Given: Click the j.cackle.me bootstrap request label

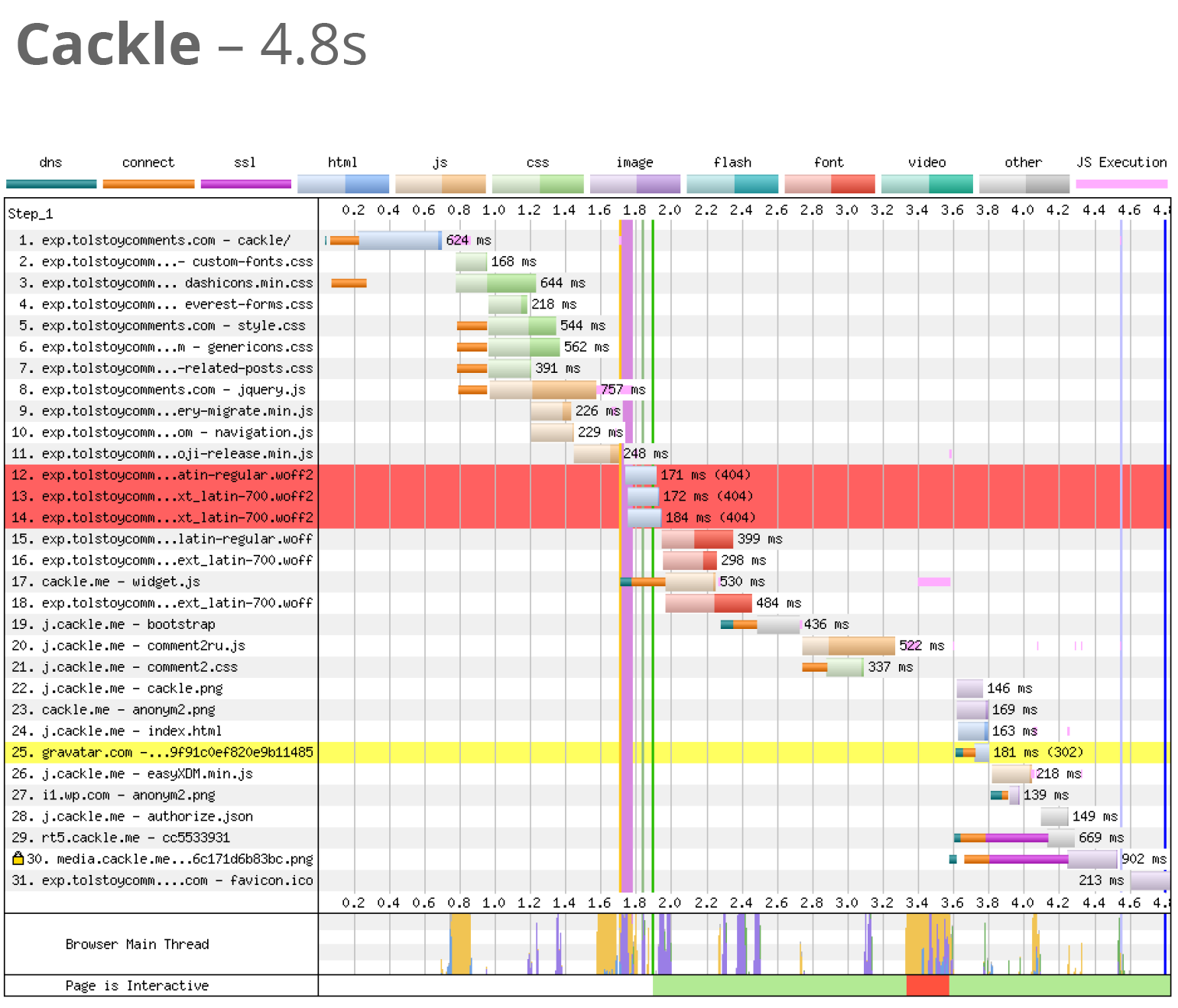Looking at the screenshot, I should (113, 625).
